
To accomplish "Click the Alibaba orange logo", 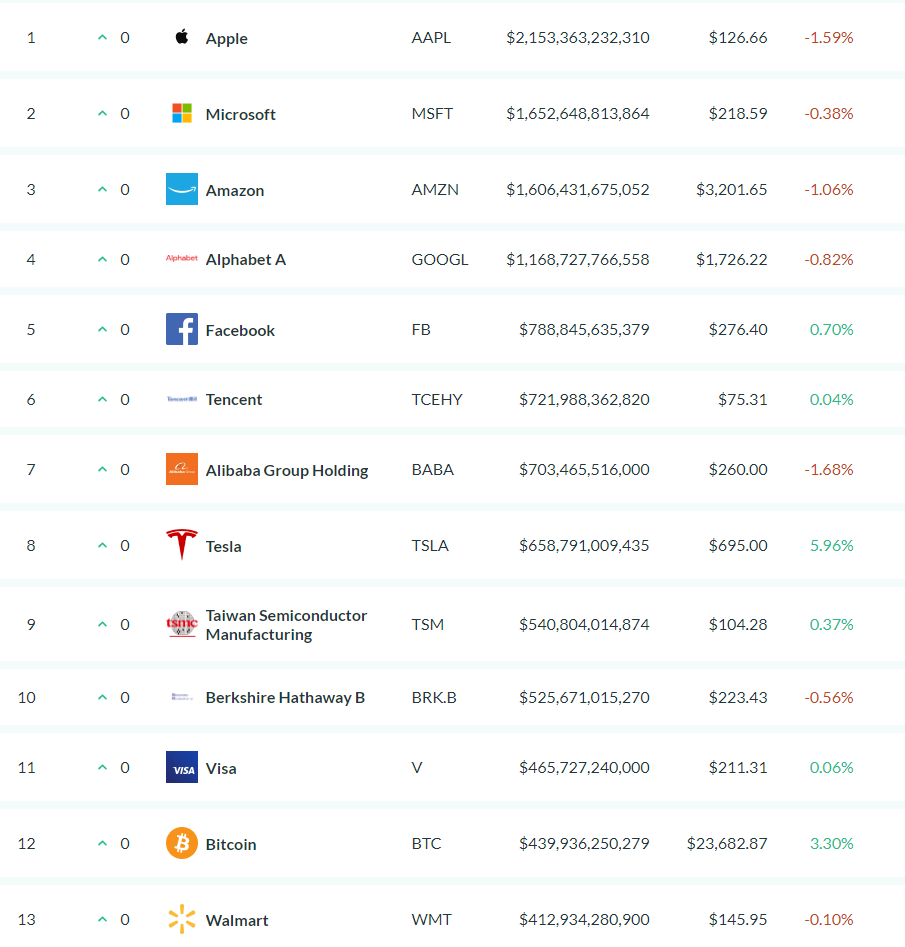I will pos(182,469).
